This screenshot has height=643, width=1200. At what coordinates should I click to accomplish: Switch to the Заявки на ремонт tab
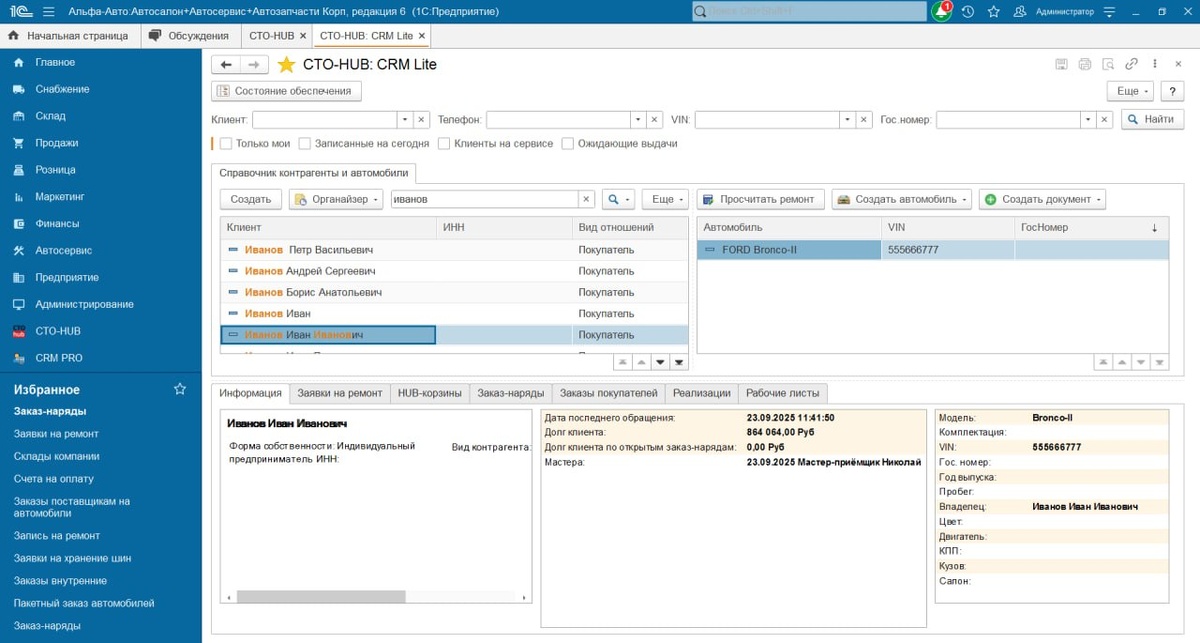pos(339,393)
